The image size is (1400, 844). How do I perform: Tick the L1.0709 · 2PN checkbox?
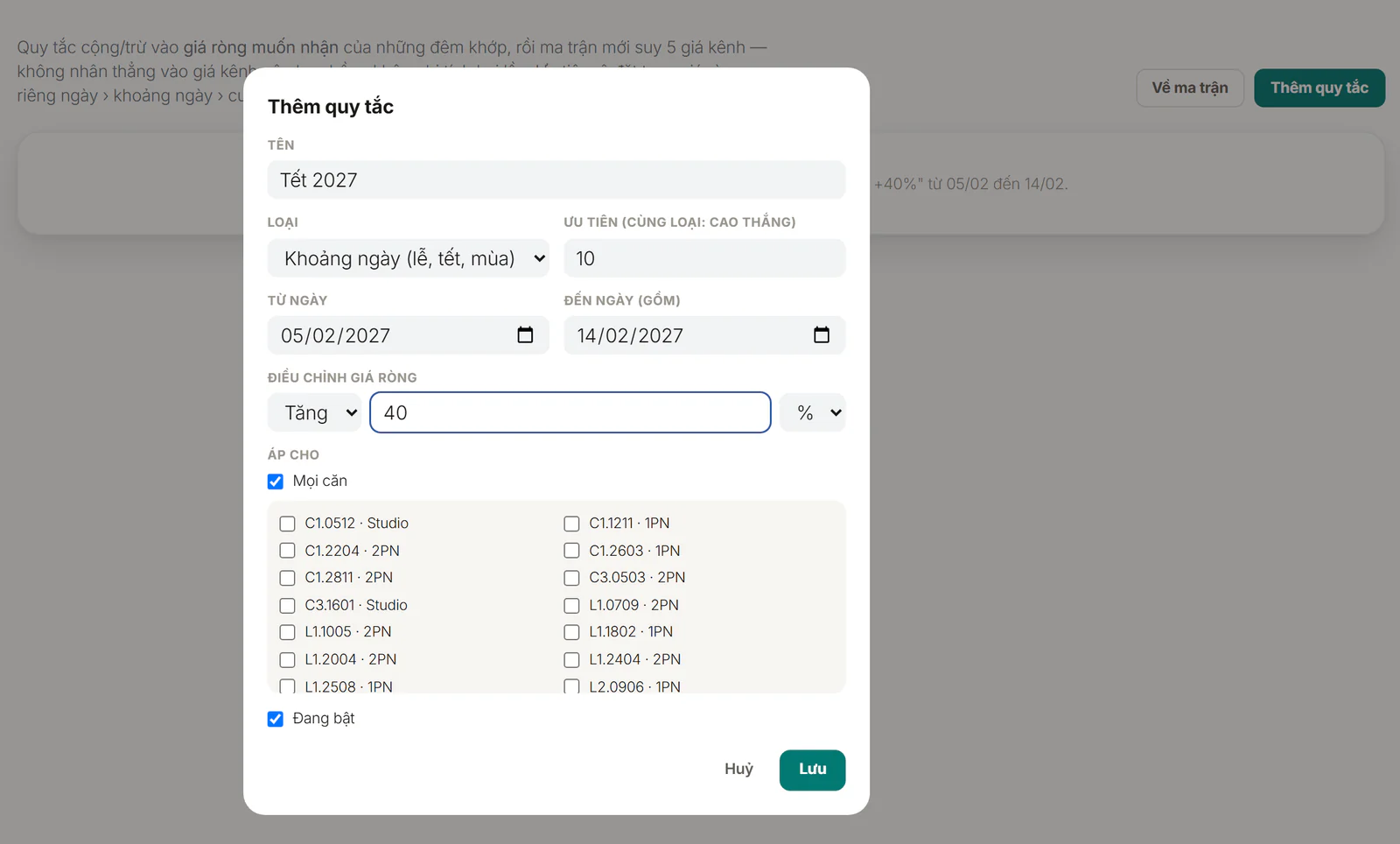(x=571, y=606)
